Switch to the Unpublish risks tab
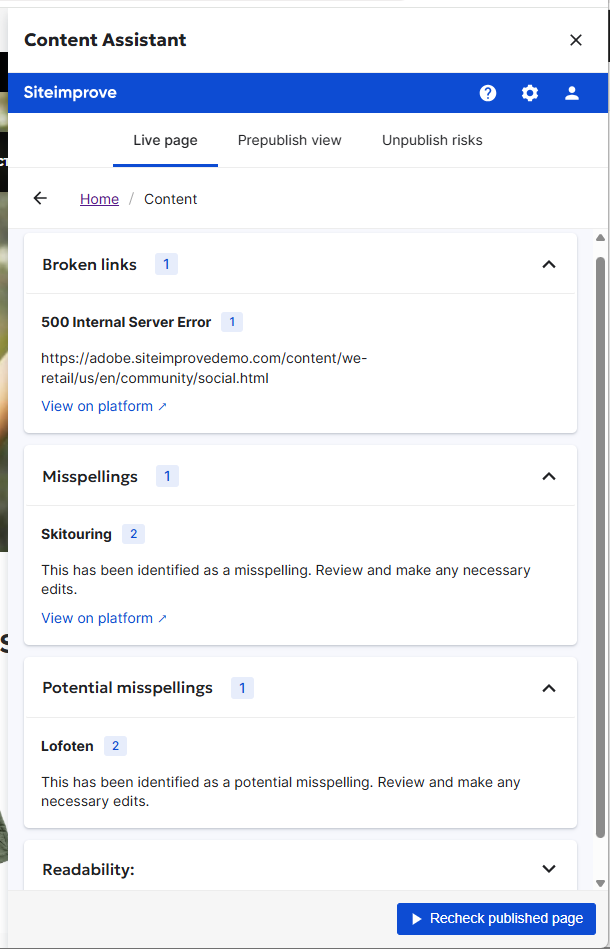This screenshot has height=949, width=610. pos(432,140)
